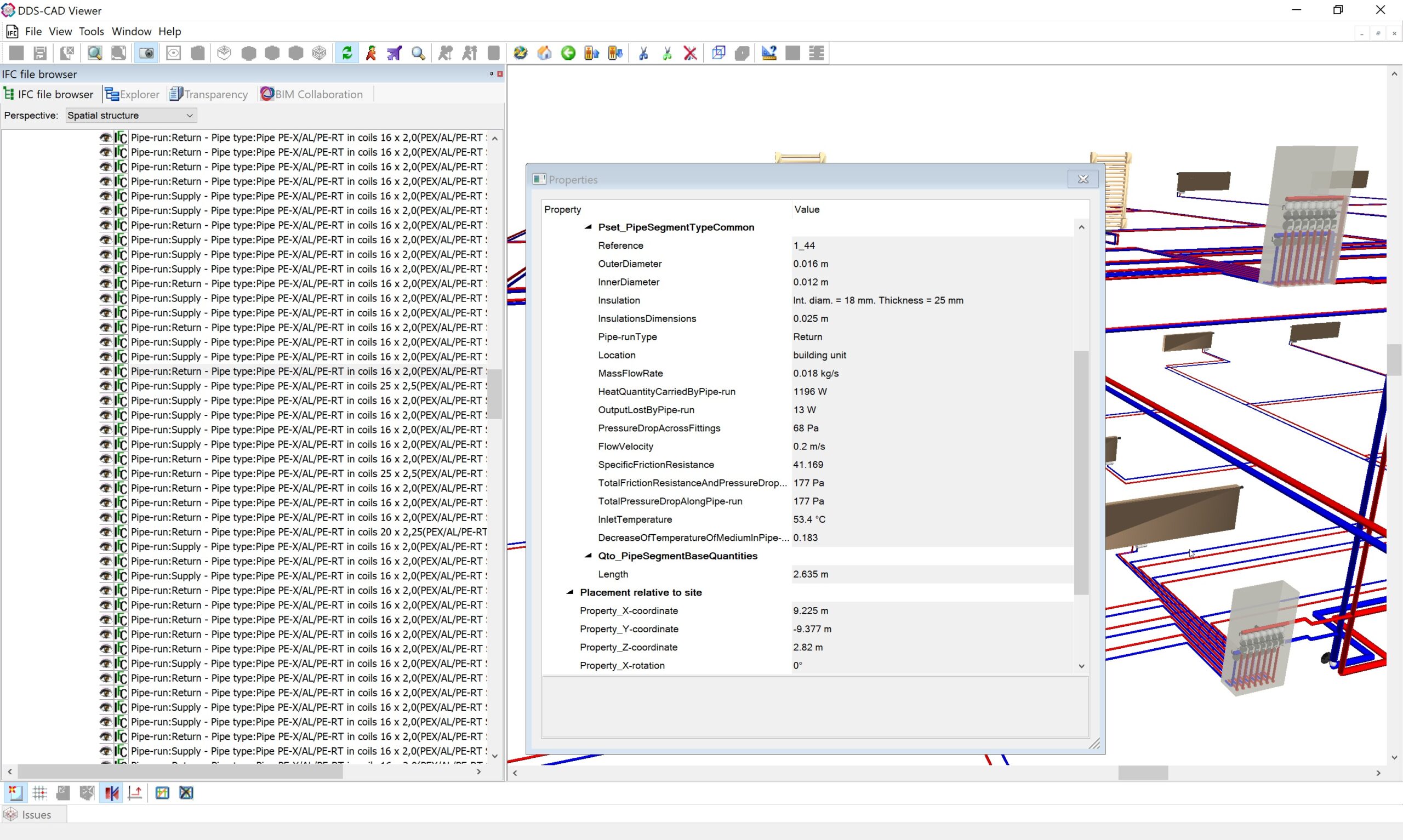Collapse the Qto_PipeSegmentBaseQuantities group
Viewport: 1403px width, 840px height.
pos(588,556)
